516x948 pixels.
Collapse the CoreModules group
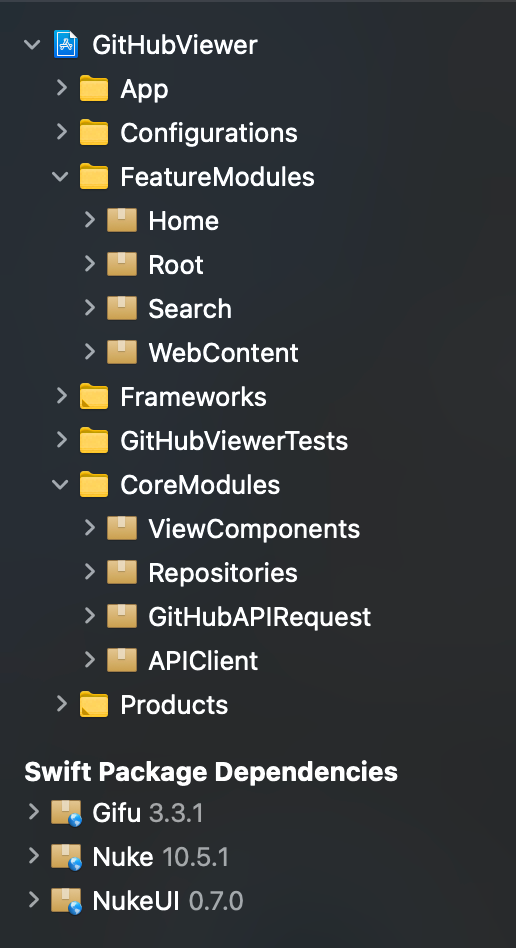[60, 484]
